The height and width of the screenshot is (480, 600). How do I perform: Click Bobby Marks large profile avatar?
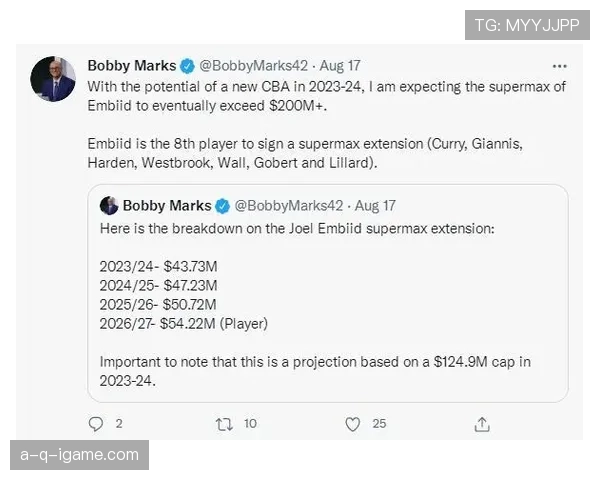coord(53,79)
